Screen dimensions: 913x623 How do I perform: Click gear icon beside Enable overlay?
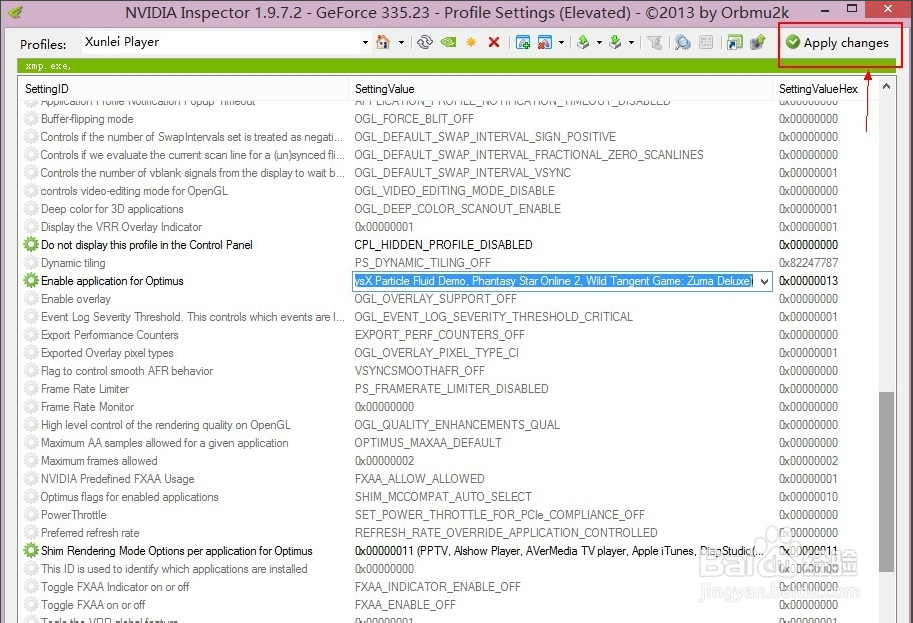click(31, 299)
